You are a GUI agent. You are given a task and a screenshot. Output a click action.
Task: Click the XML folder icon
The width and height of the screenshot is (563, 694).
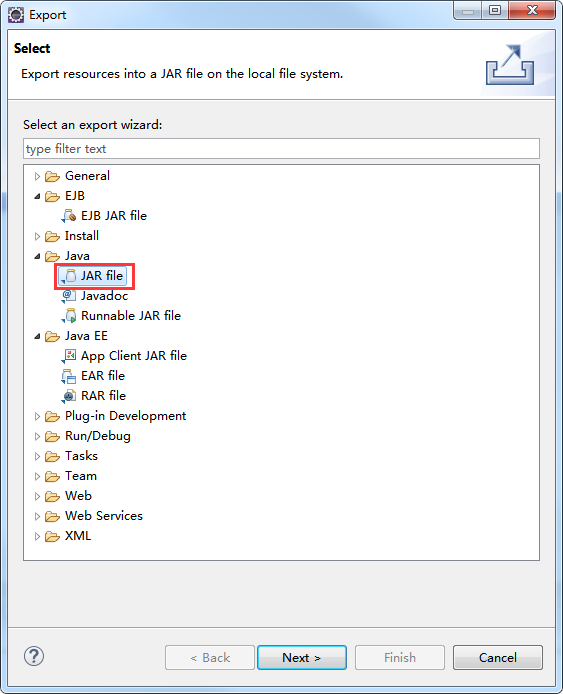[x=52, y=536]
